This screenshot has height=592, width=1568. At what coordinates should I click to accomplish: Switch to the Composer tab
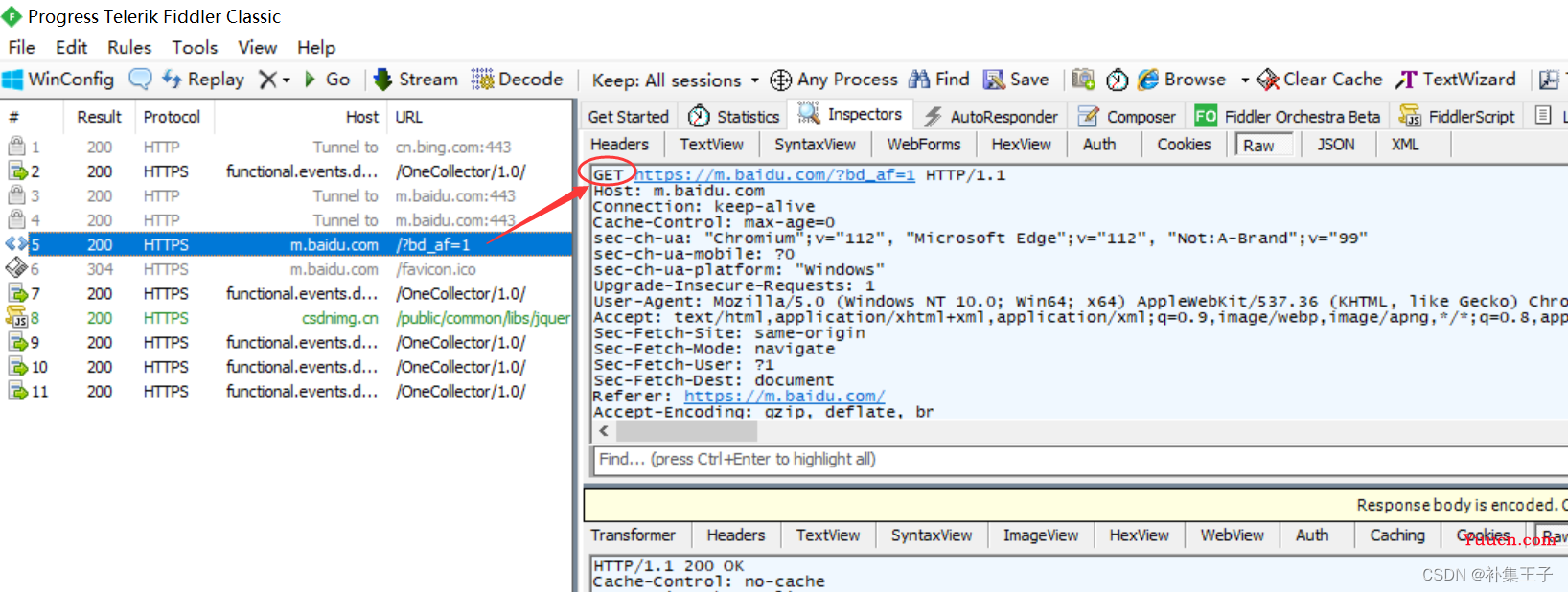[1127, 117]
